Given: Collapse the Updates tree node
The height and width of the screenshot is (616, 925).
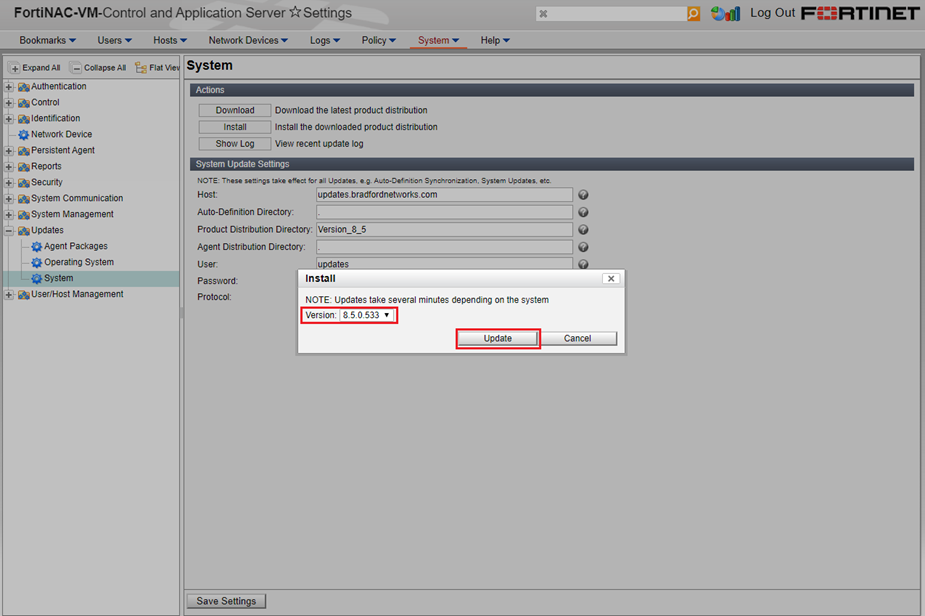Looking at the screenshot, I should (x=9, y=231).
